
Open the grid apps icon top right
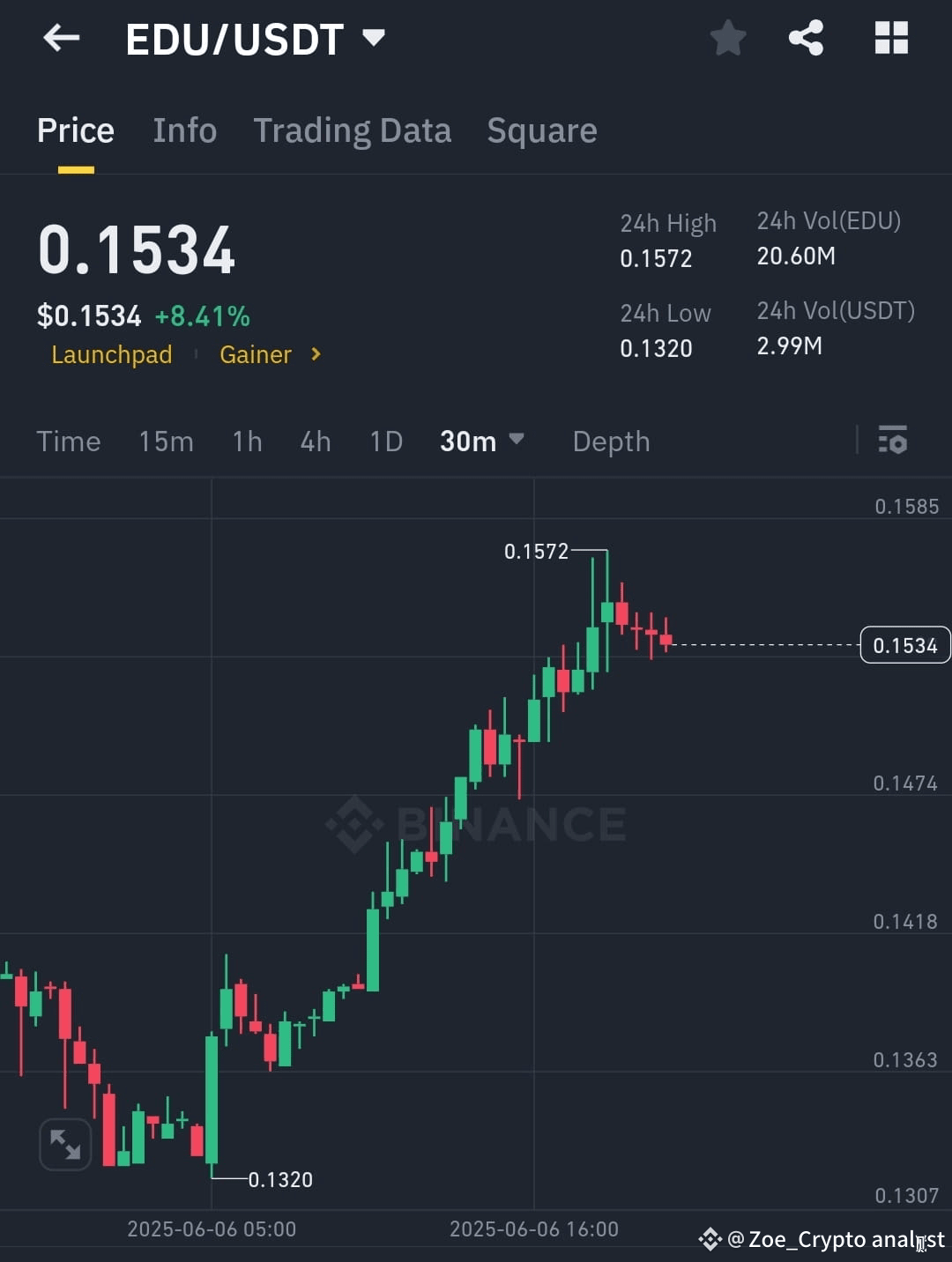click(890, 38)
